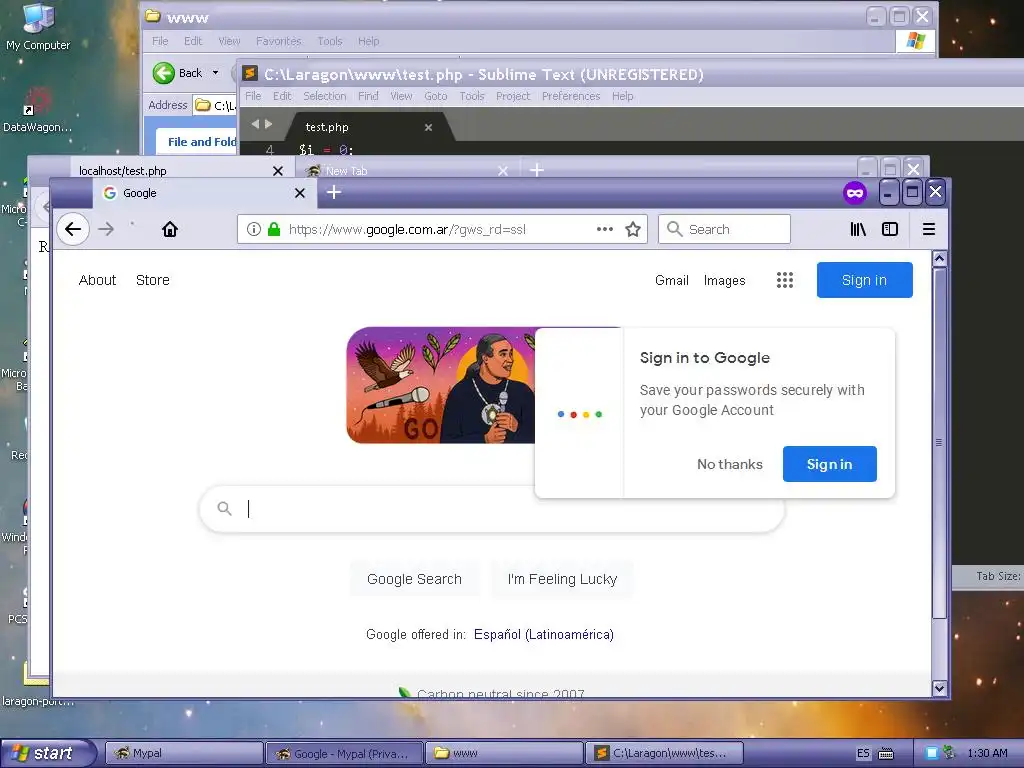1024x768 pixels.
Task: Open the Store link on Google
Action: click(x=153, y=280)
